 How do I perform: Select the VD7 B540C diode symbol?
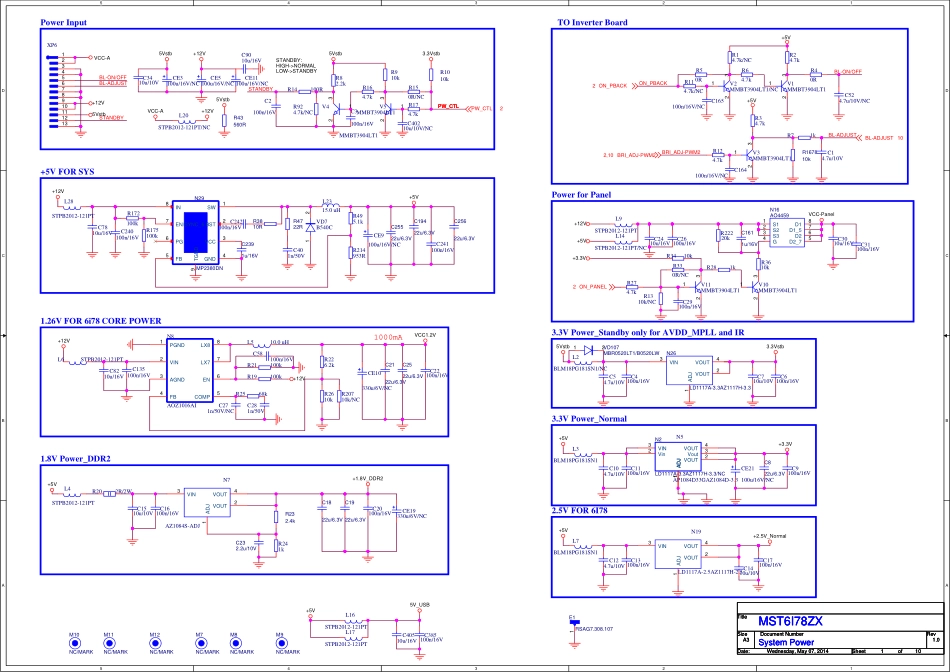pyautogui.click(x=308, y=225)
